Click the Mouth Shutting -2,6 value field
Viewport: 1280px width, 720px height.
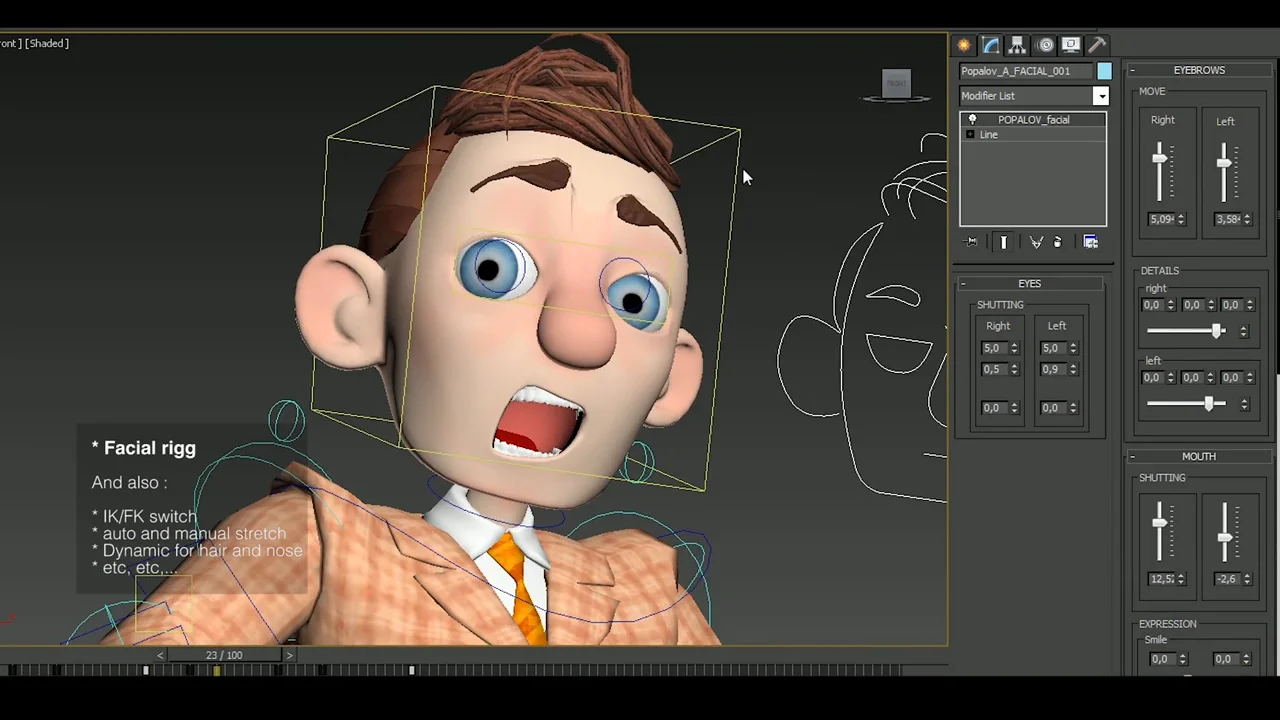(1226, 579)
